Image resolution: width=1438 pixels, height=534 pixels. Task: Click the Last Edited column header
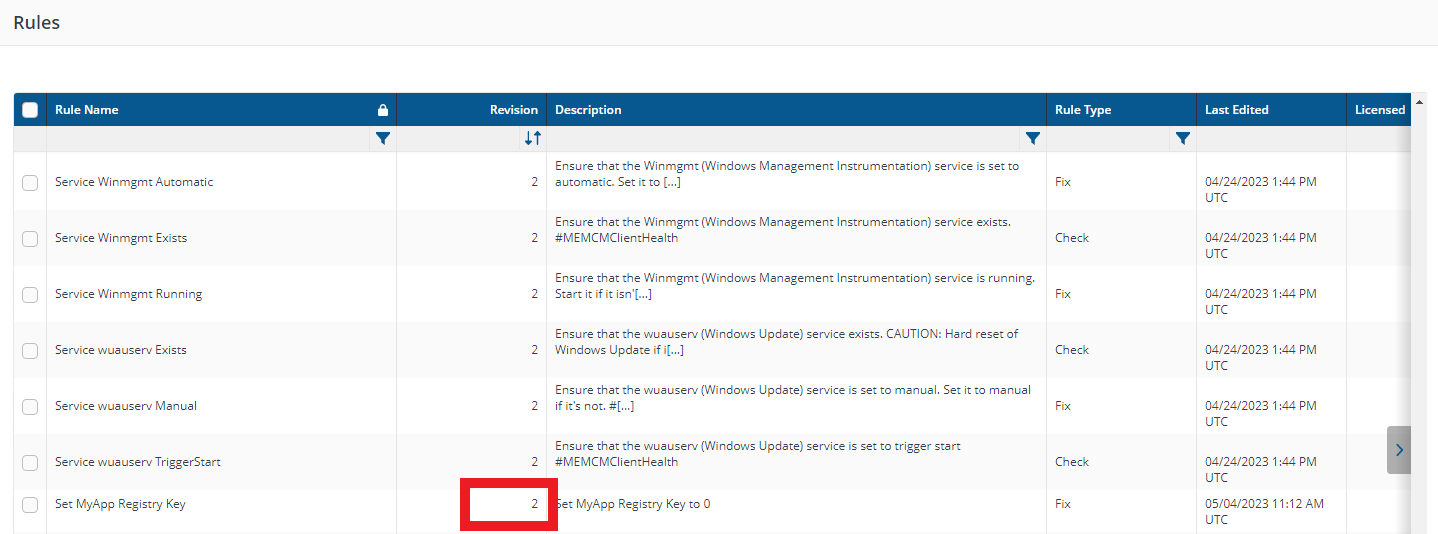tap(1237, 110)
